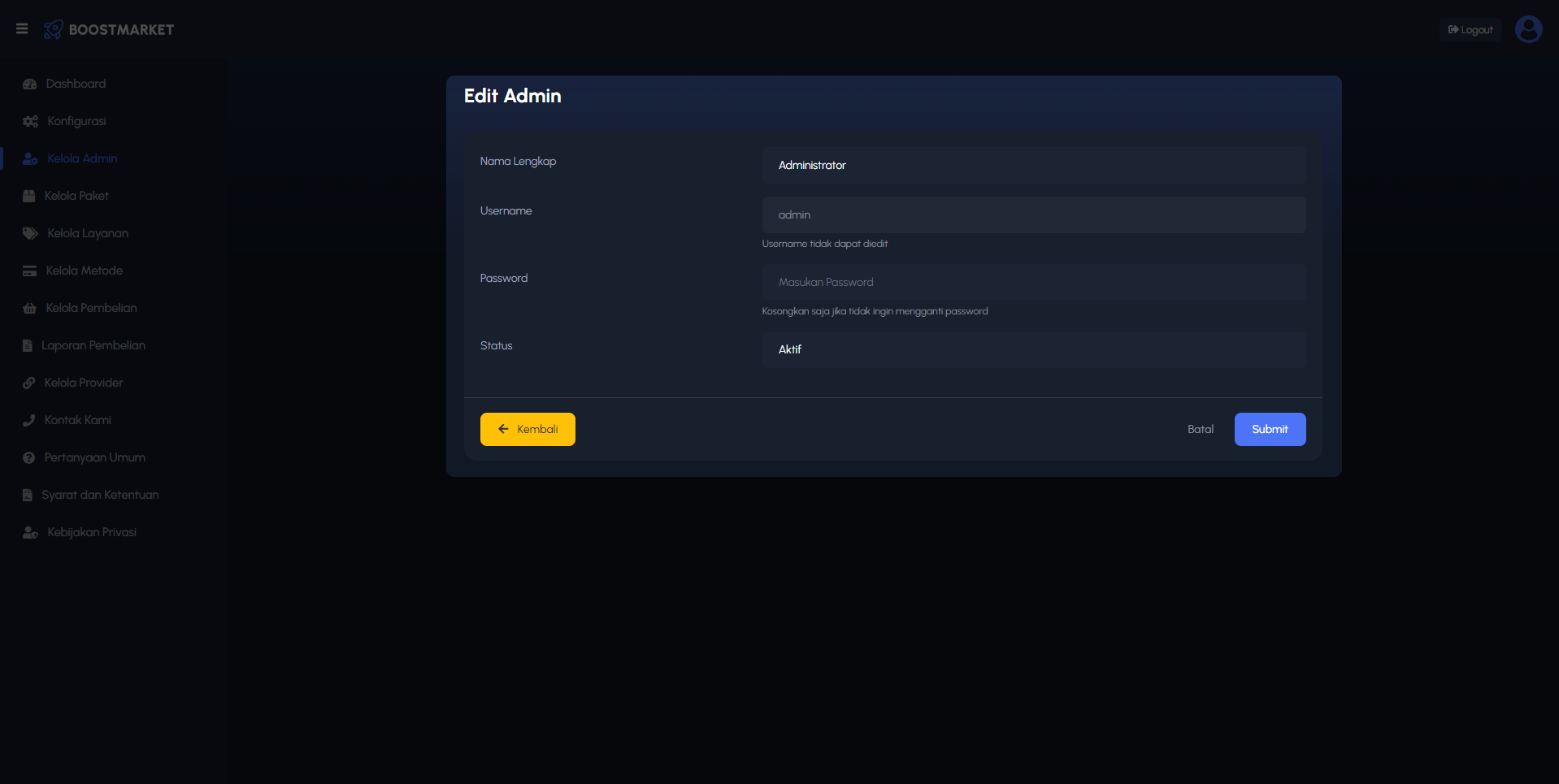
Task: Focus the Masukan Password field
Action: pos(1034,282)
